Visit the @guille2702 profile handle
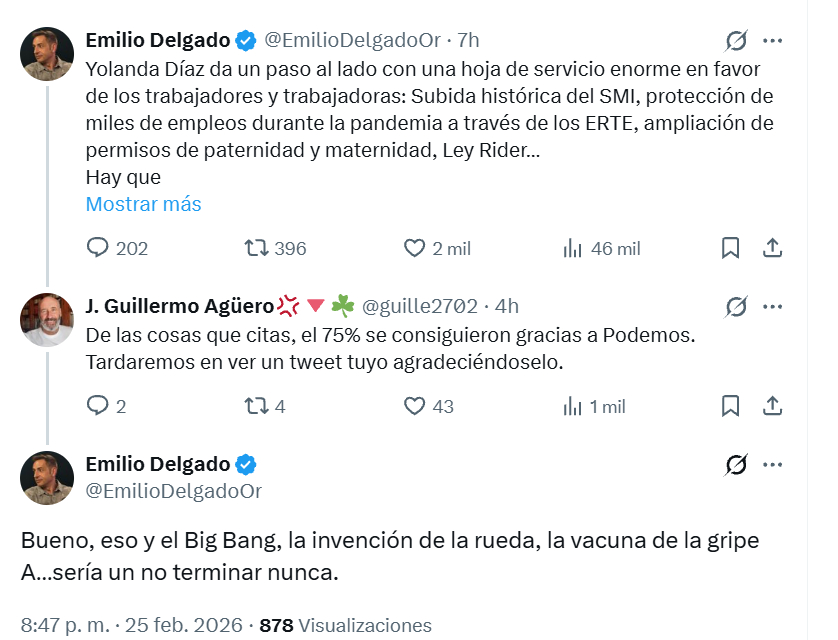The height and width of the screenshot is (640, 838). pyautogui.click(x=419, y=306)
